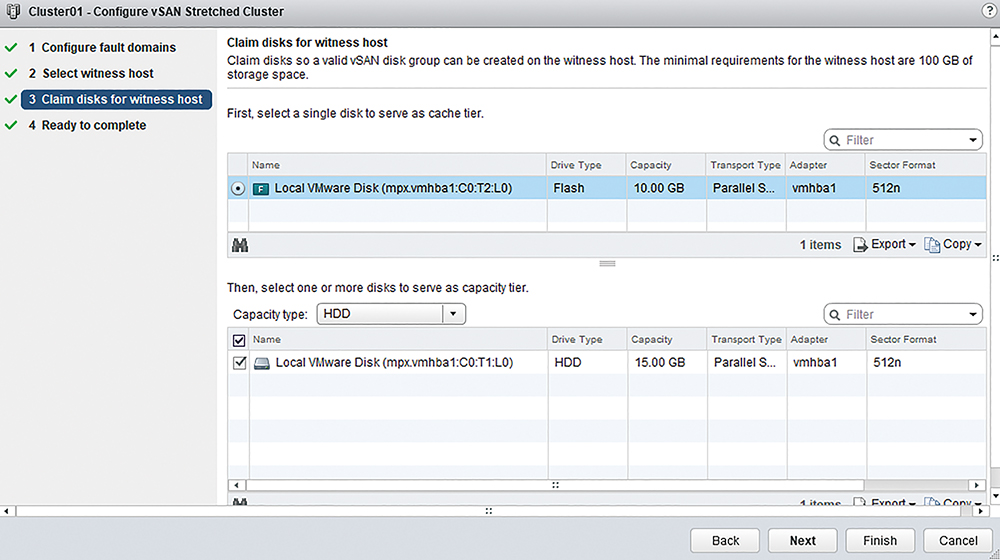
Task: Open the Copy menu under cache tier table
Action: pos(953,244)
